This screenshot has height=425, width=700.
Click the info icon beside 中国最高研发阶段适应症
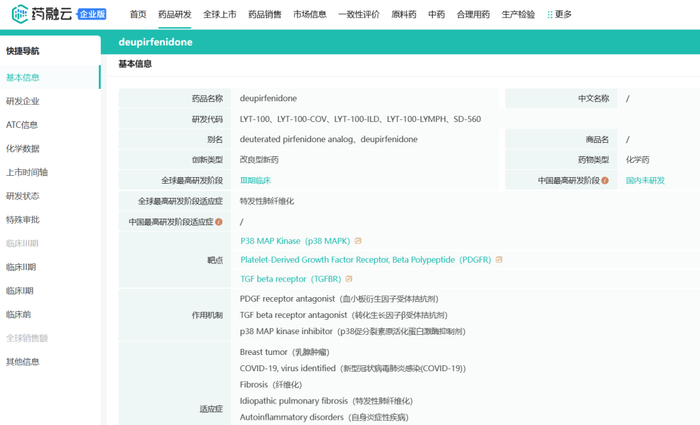pos(219,222)
